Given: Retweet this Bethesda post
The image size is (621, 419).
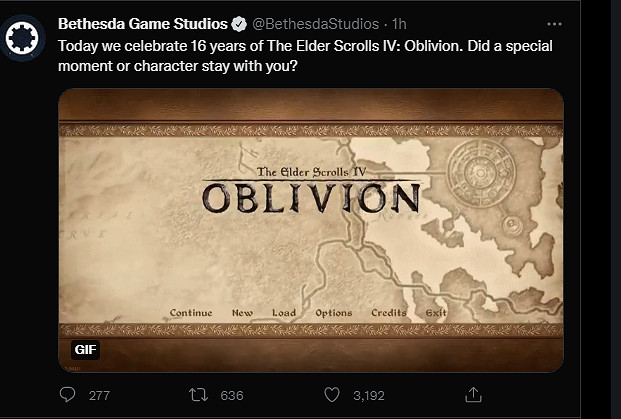Looking at the screenshot, I should point(199,395).
